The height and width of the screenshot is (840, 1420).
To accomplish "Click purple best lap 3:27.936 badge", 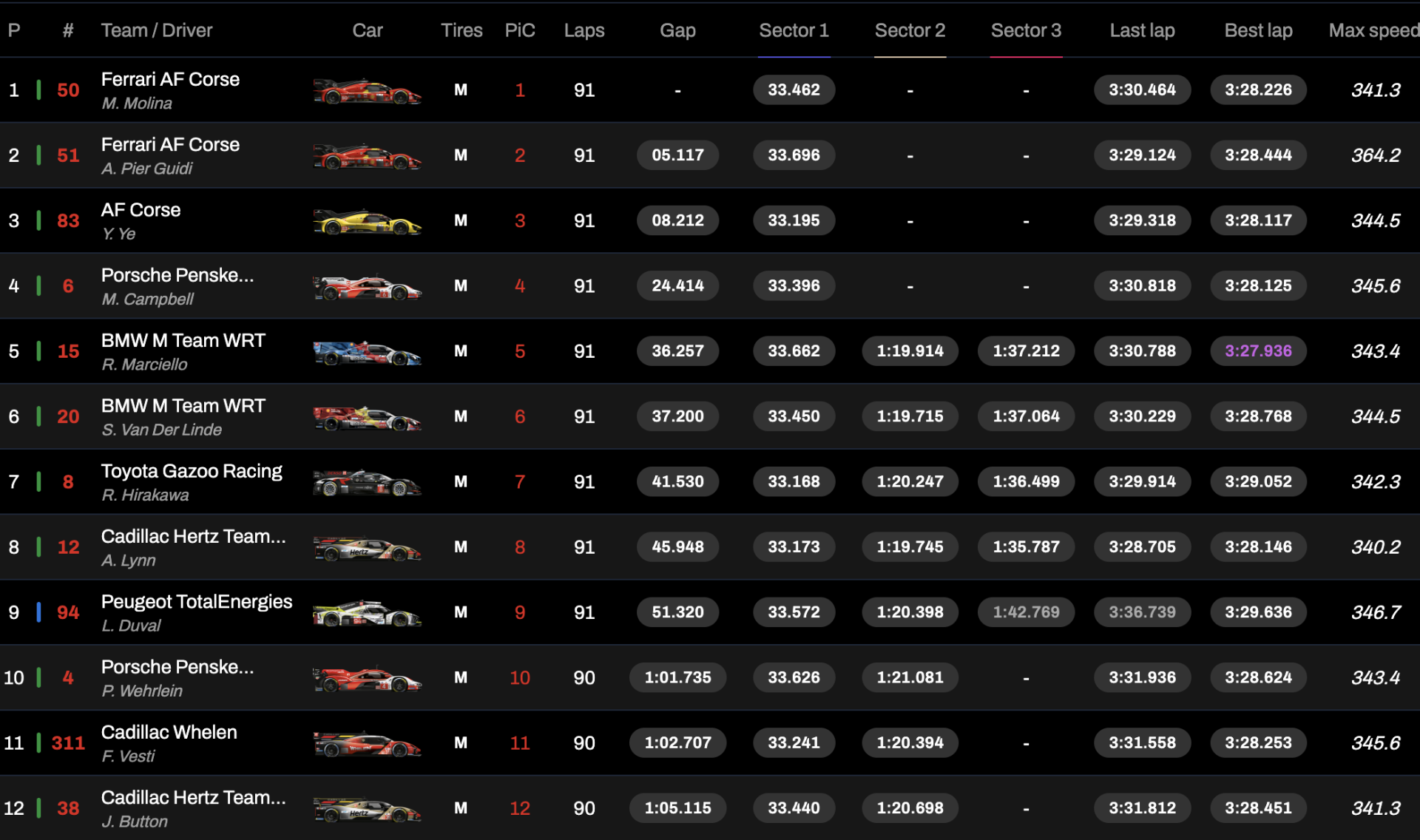I will click(1258, 351).
